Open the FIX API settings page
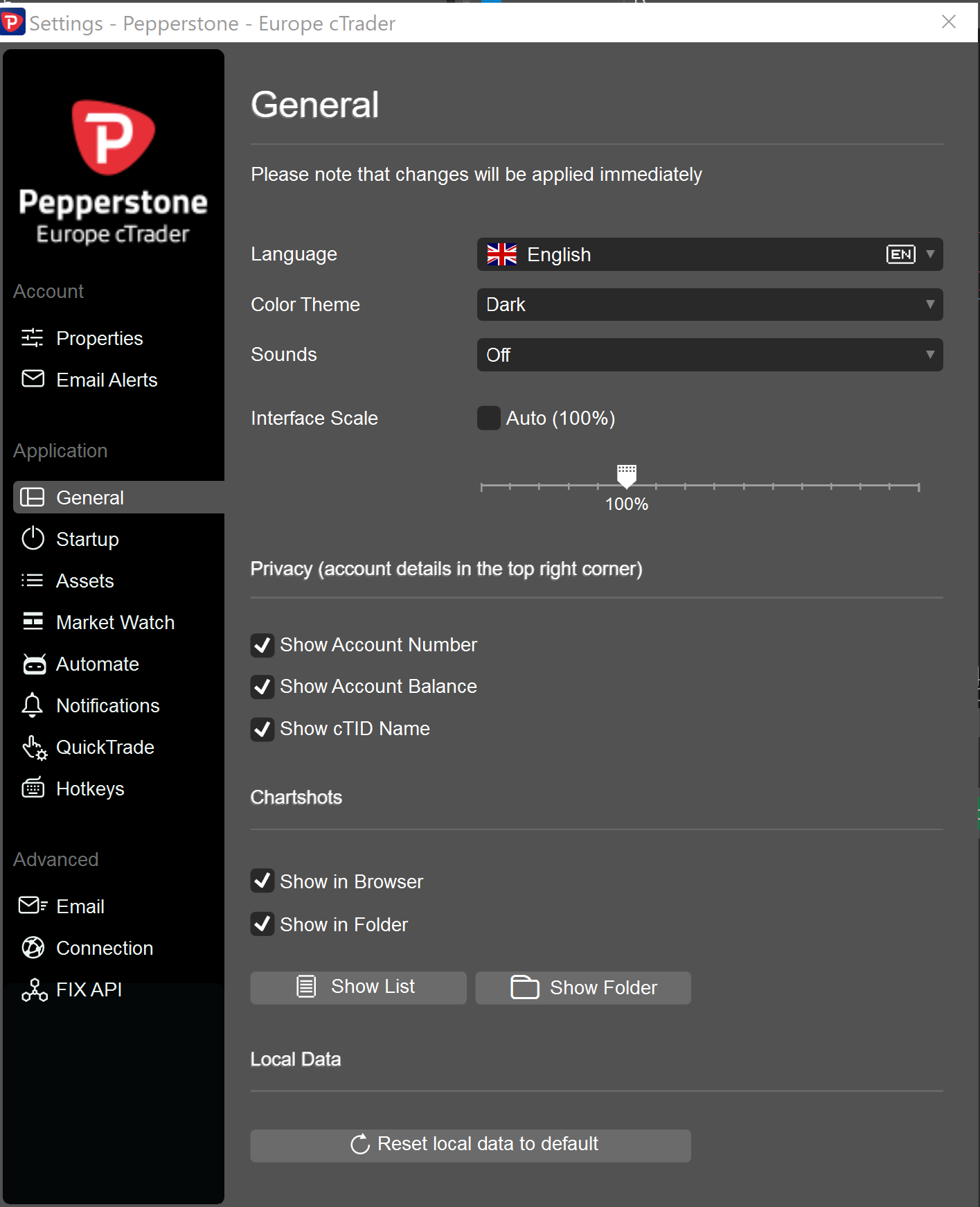 point(89,989)
